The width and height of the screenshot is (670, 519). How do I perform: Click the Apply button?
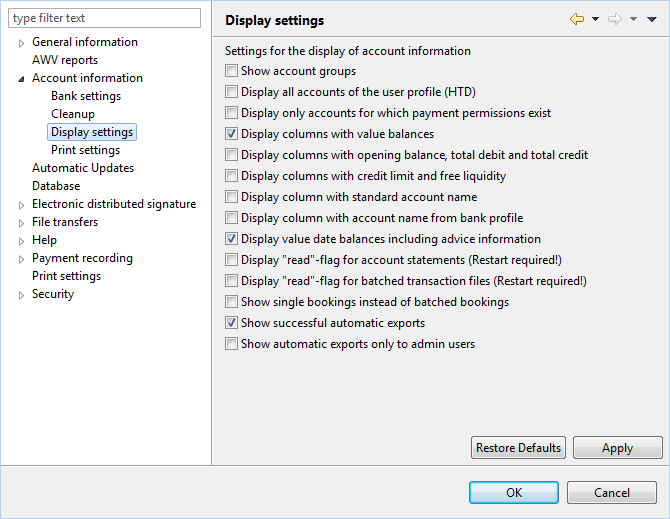(x=617, y=447)
